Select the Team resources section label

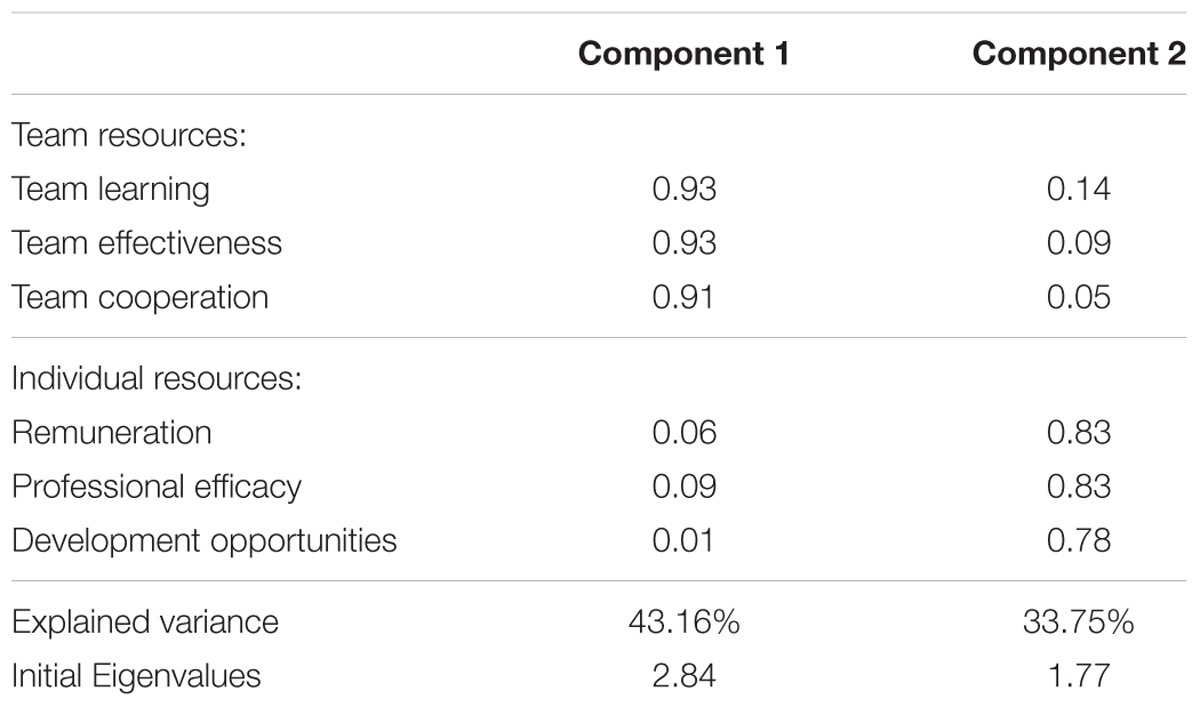coord(130,135)
